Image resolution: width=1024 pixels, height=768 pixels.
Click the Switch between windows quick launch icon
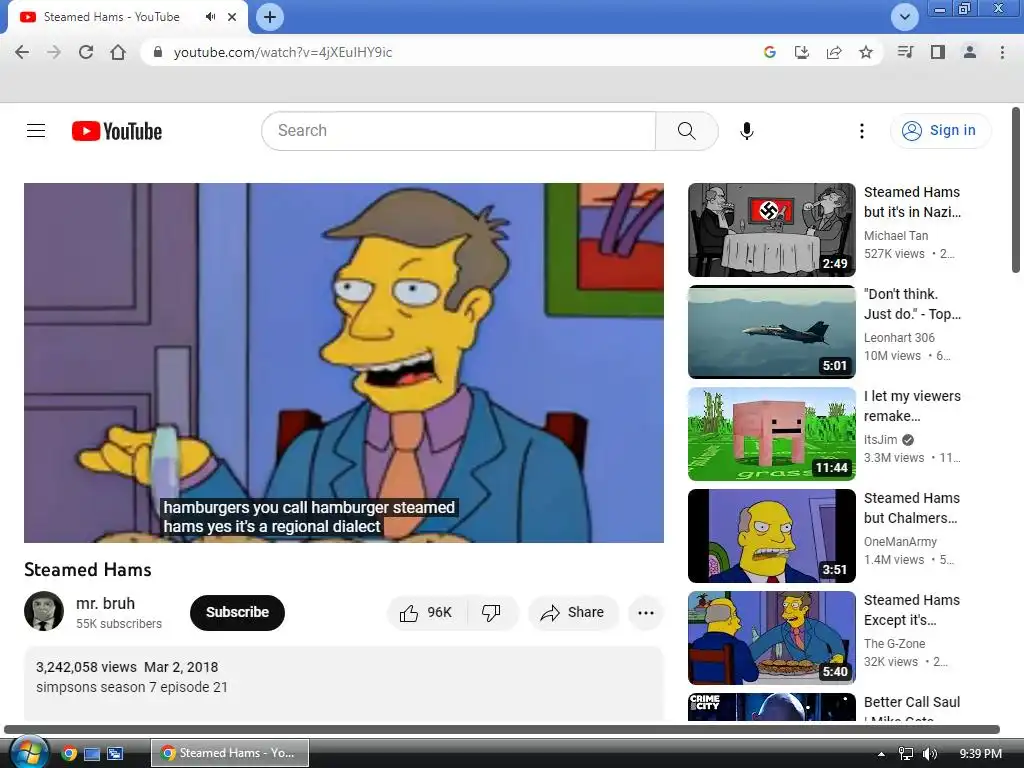116,754
